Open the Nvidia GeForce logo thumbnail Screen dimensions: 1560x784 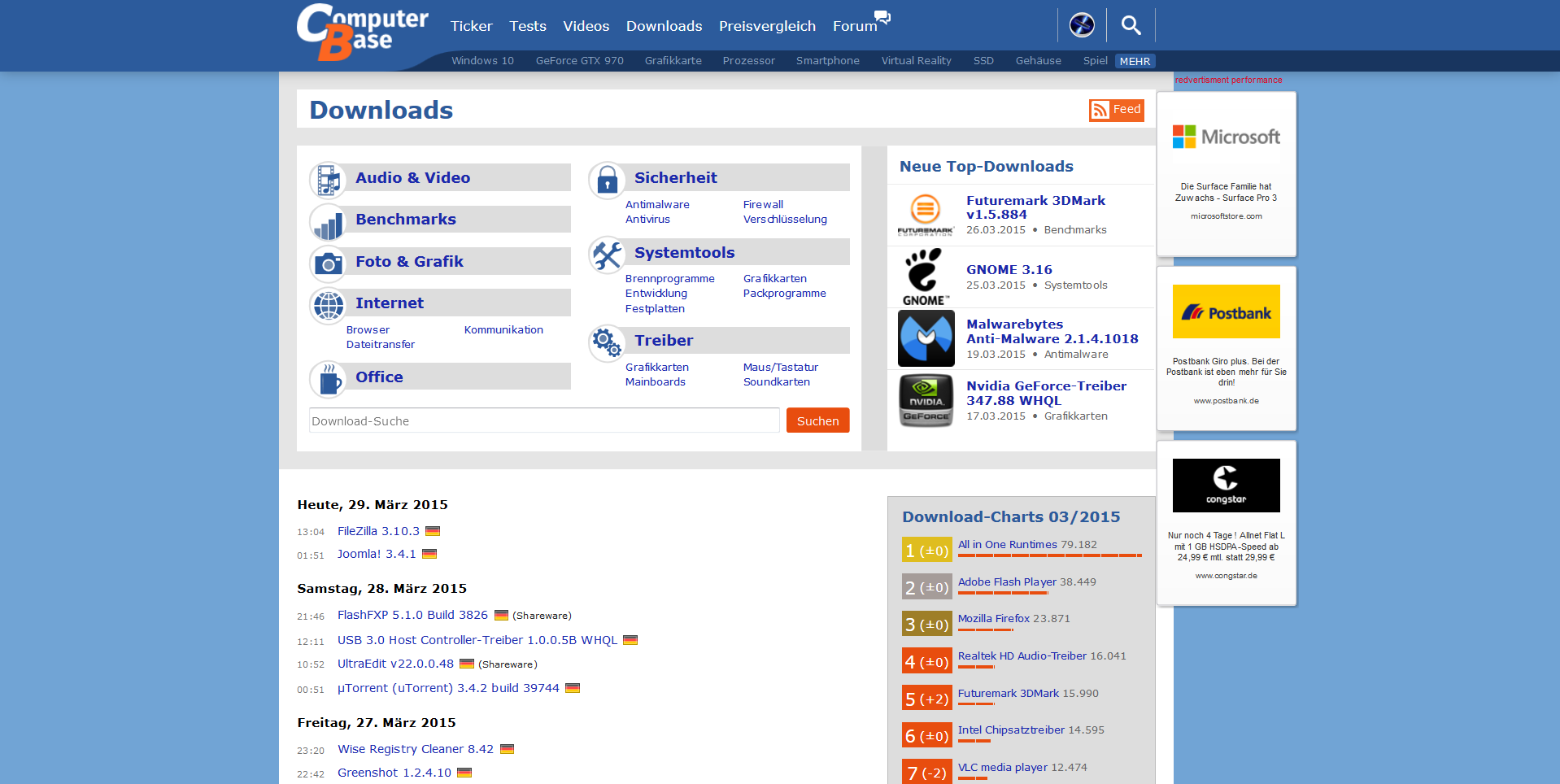tap(926, 400)
